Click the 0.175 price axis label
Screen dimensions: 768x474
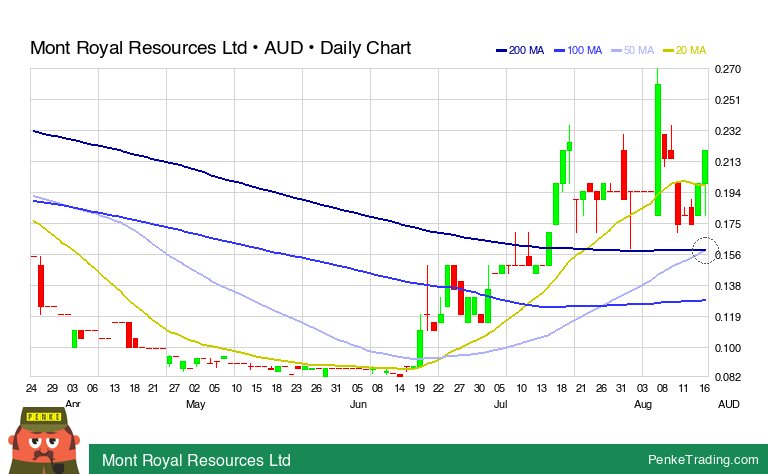point(728,224)
